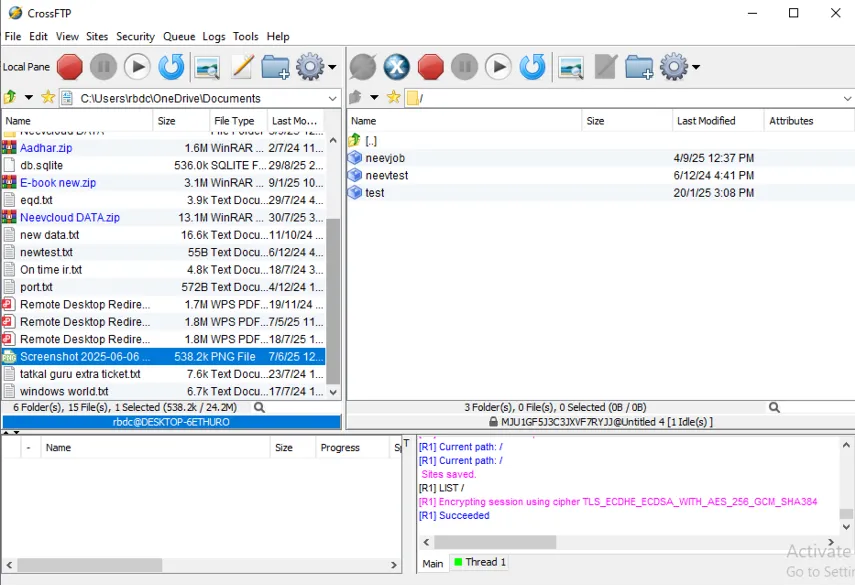Refresh the remote file listing

[x=532, y=67]
